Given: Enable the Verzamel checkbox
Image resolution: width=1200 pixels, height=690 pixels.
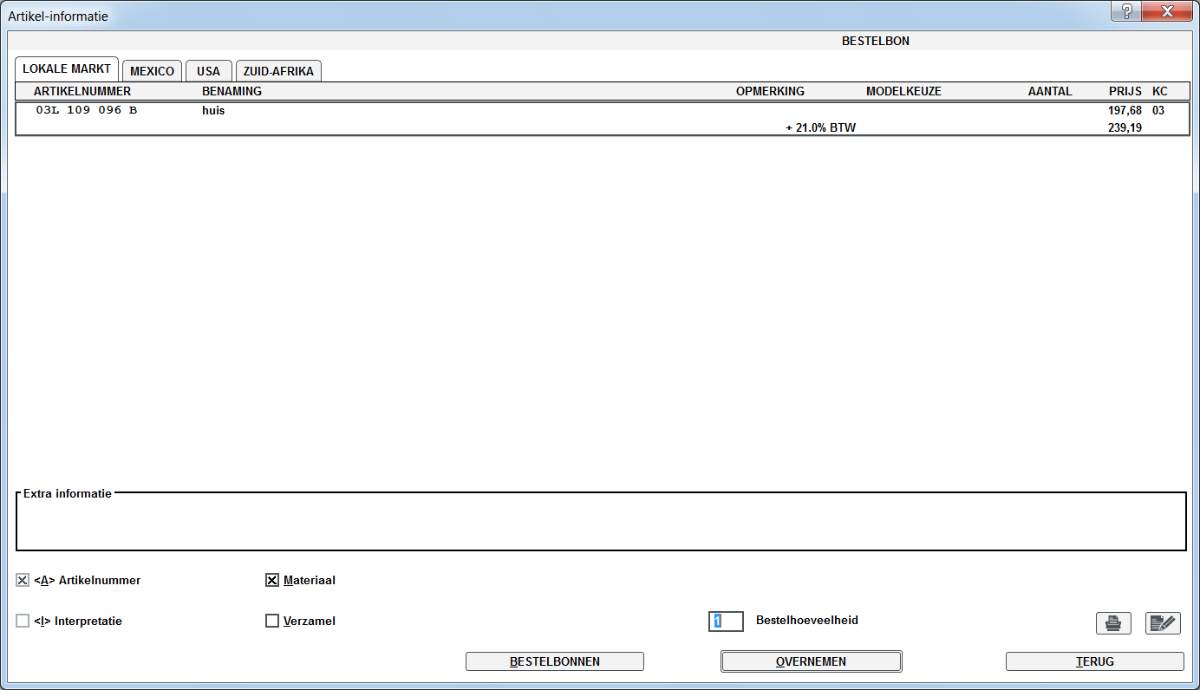Looking at the screenshot, I should (272, 621).
